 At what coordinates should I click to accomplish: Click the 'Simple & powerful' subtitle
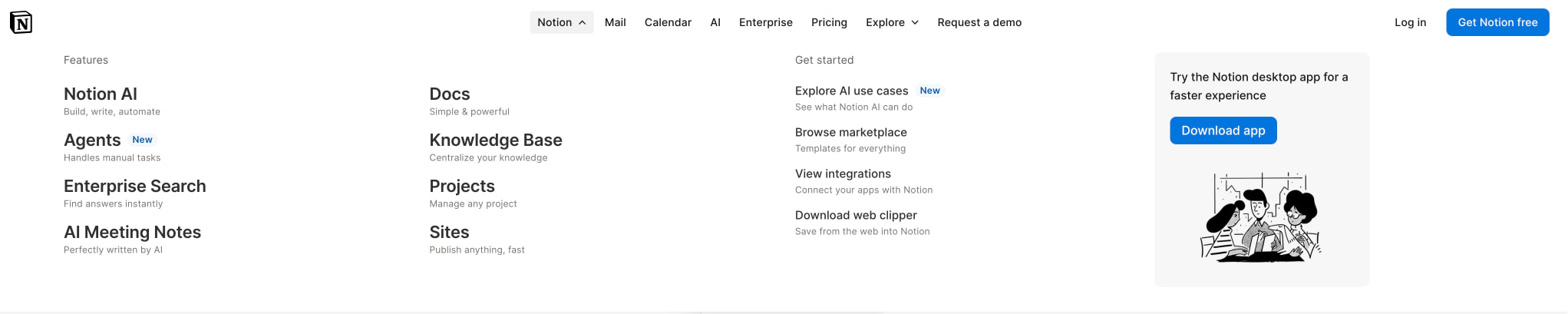tap(470, 111)
